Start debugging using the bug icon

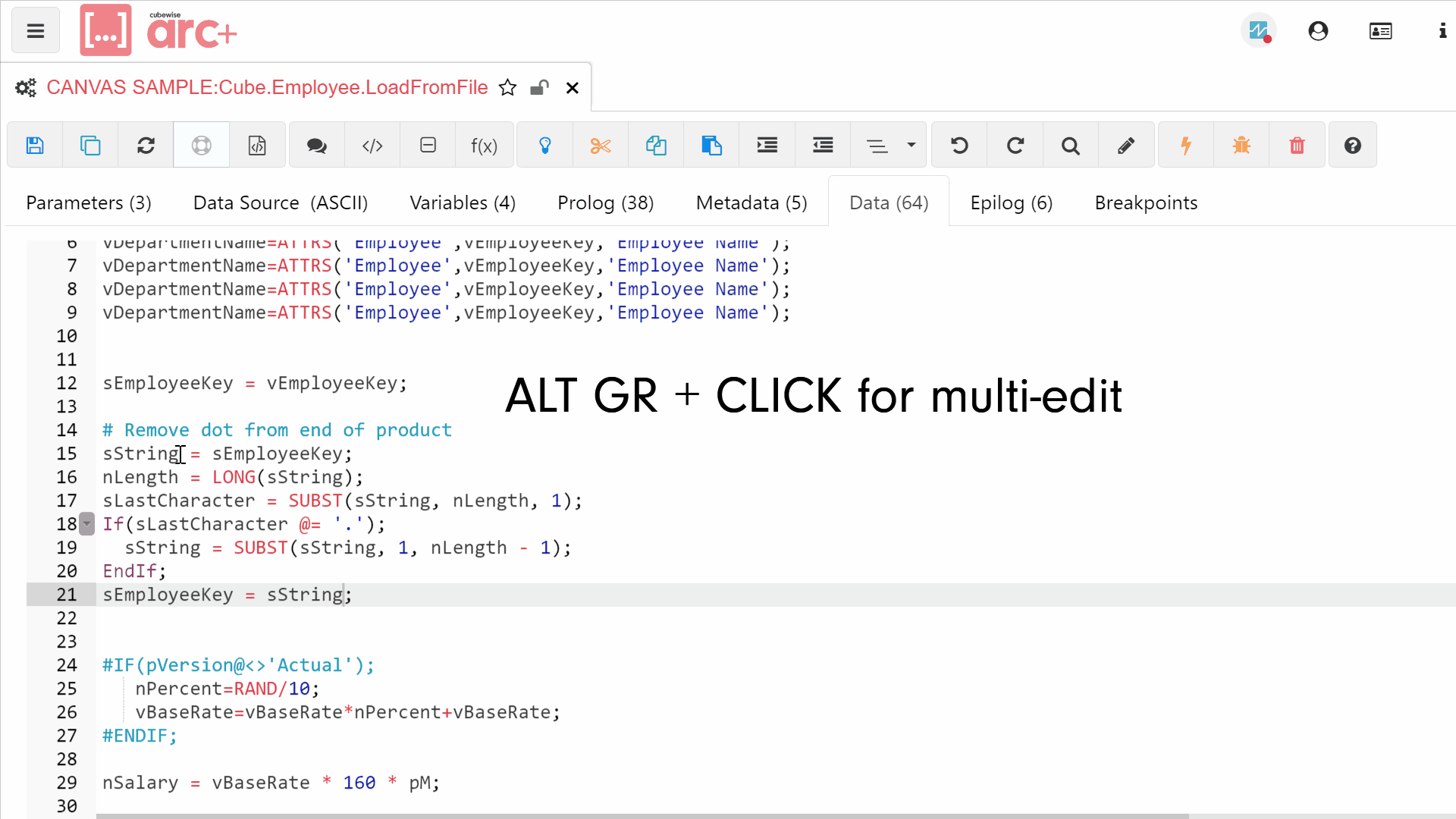point(1241,145)
